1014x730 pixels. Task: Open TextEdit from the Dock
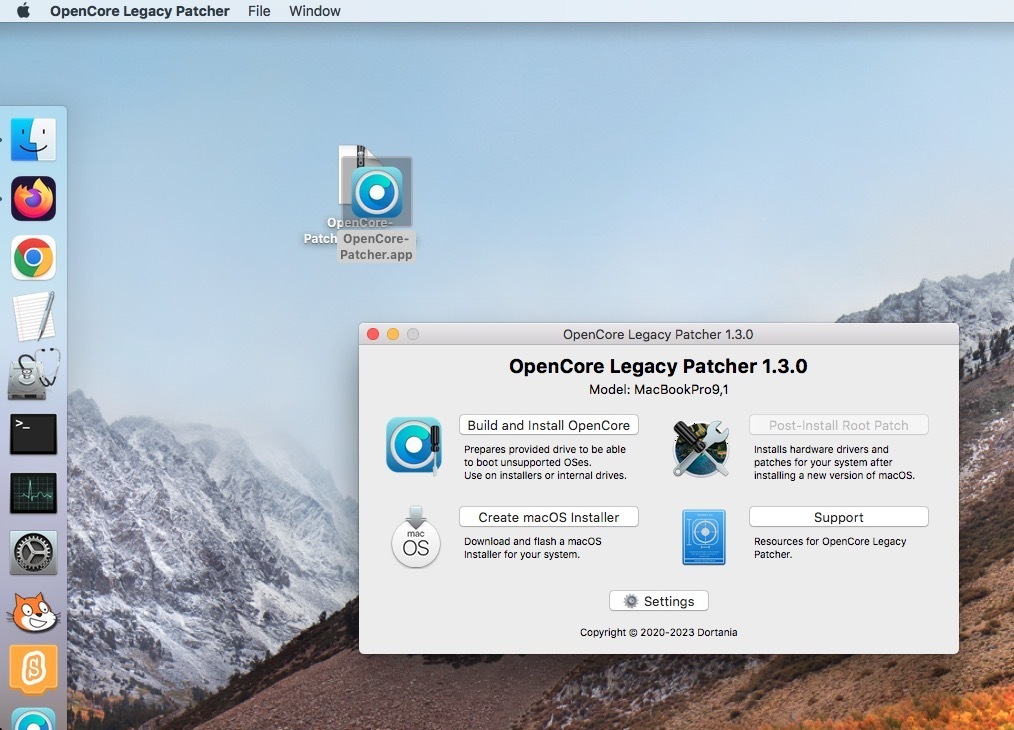pyautogui.click(x=33, y=316)
